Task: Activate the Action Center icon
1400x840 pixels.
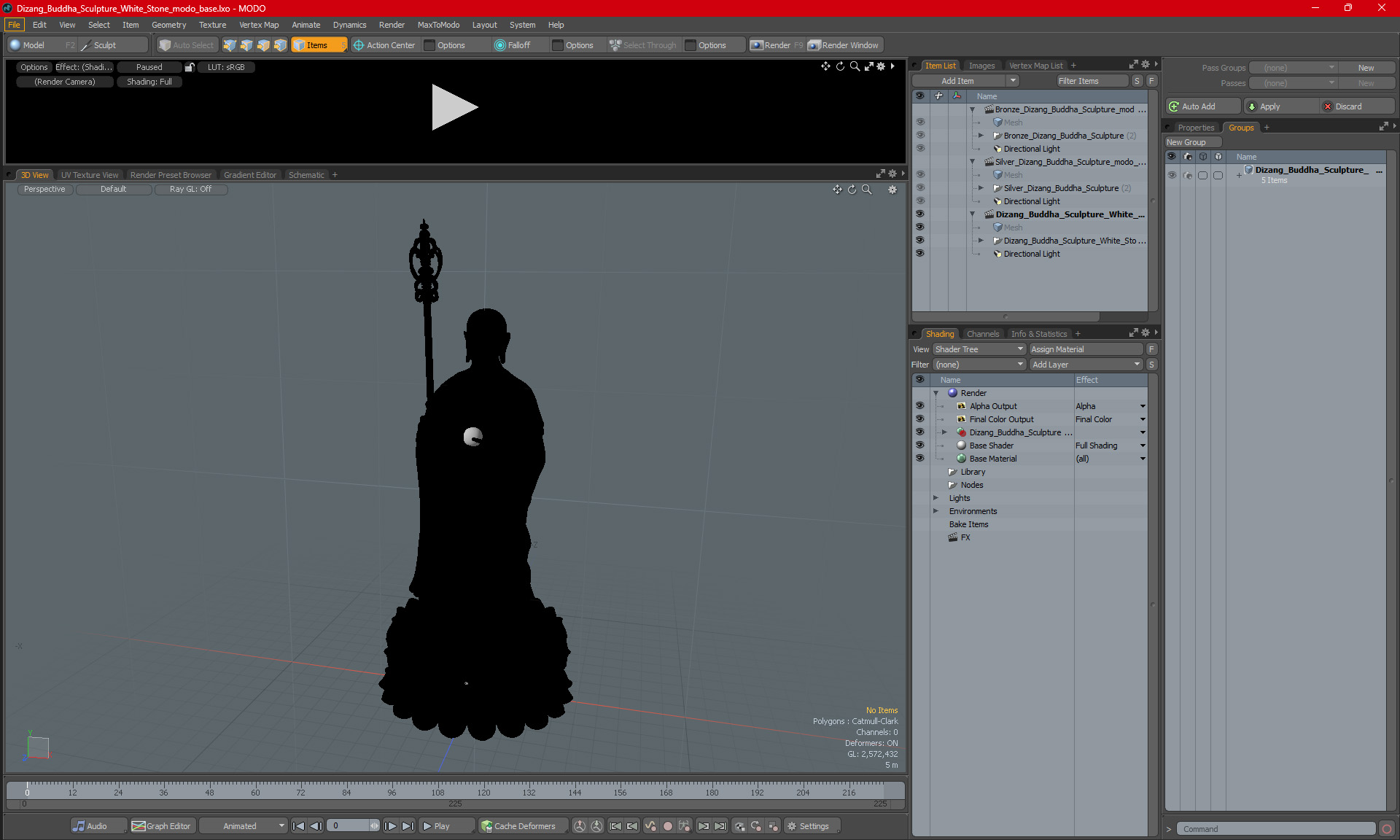Action: pos(358,45)
